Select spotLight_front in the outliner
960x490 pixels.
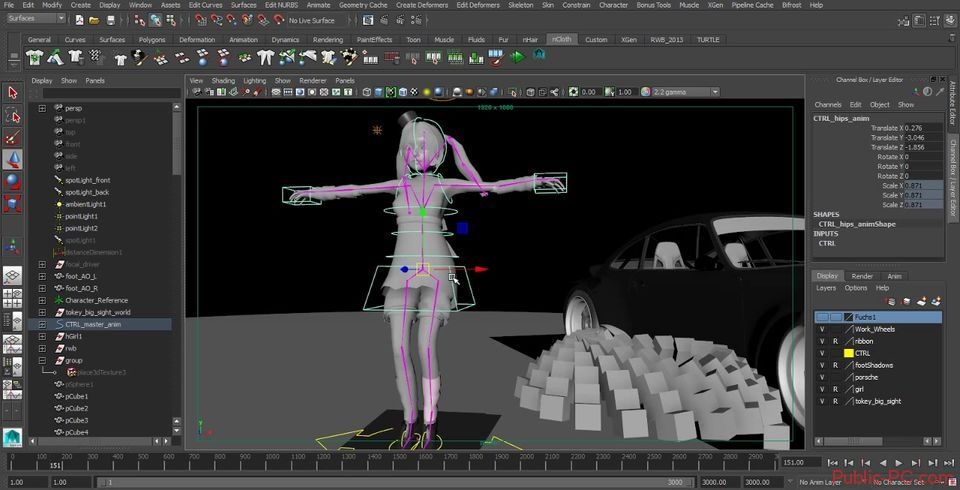tap(87, 180)
